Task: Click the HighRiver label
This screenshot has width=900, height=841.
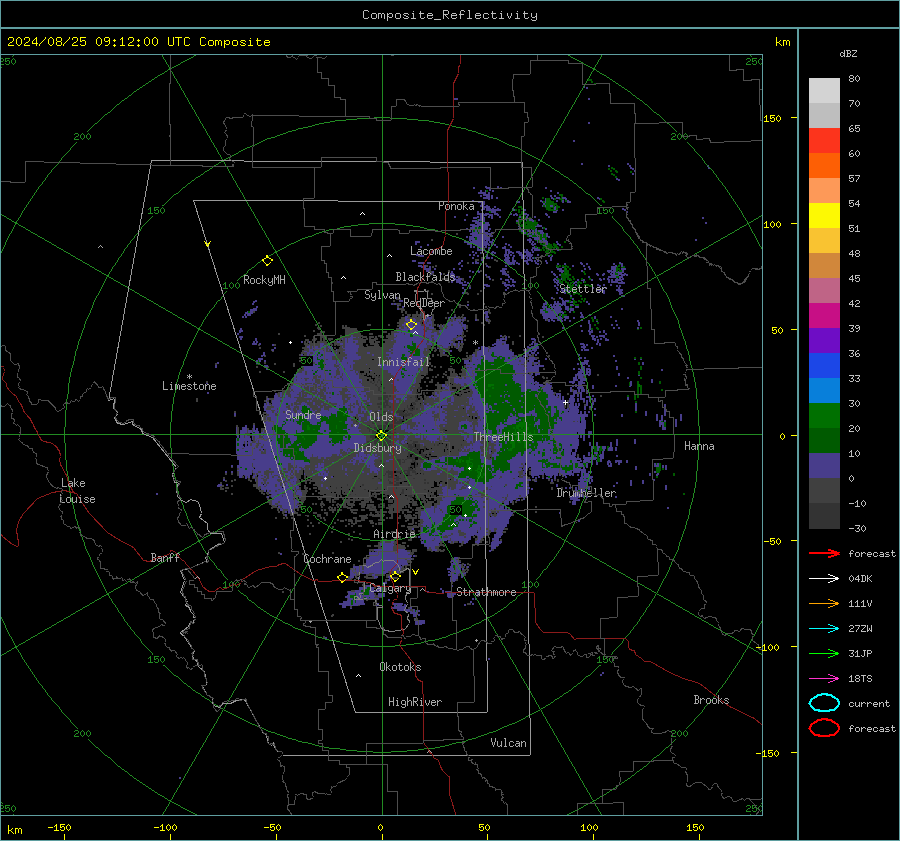Action: pos(415,702)
